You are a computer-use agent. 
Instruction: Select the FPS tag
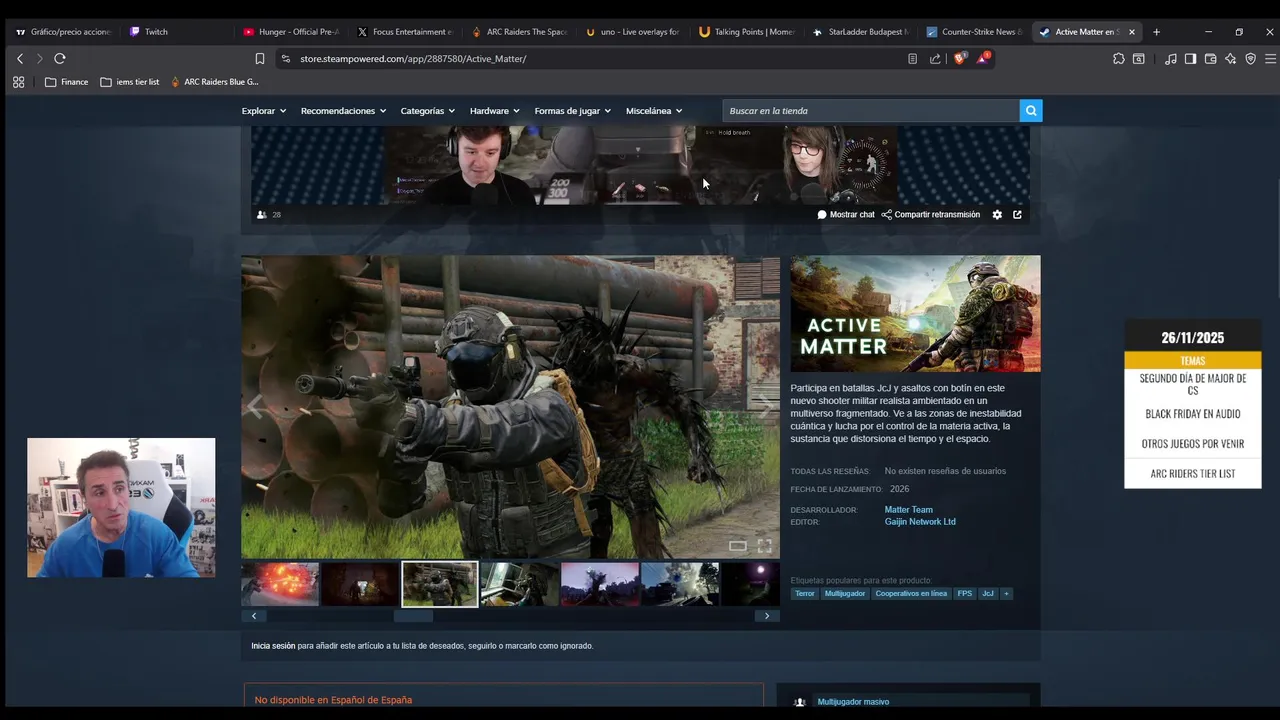[x=964, y=594]
